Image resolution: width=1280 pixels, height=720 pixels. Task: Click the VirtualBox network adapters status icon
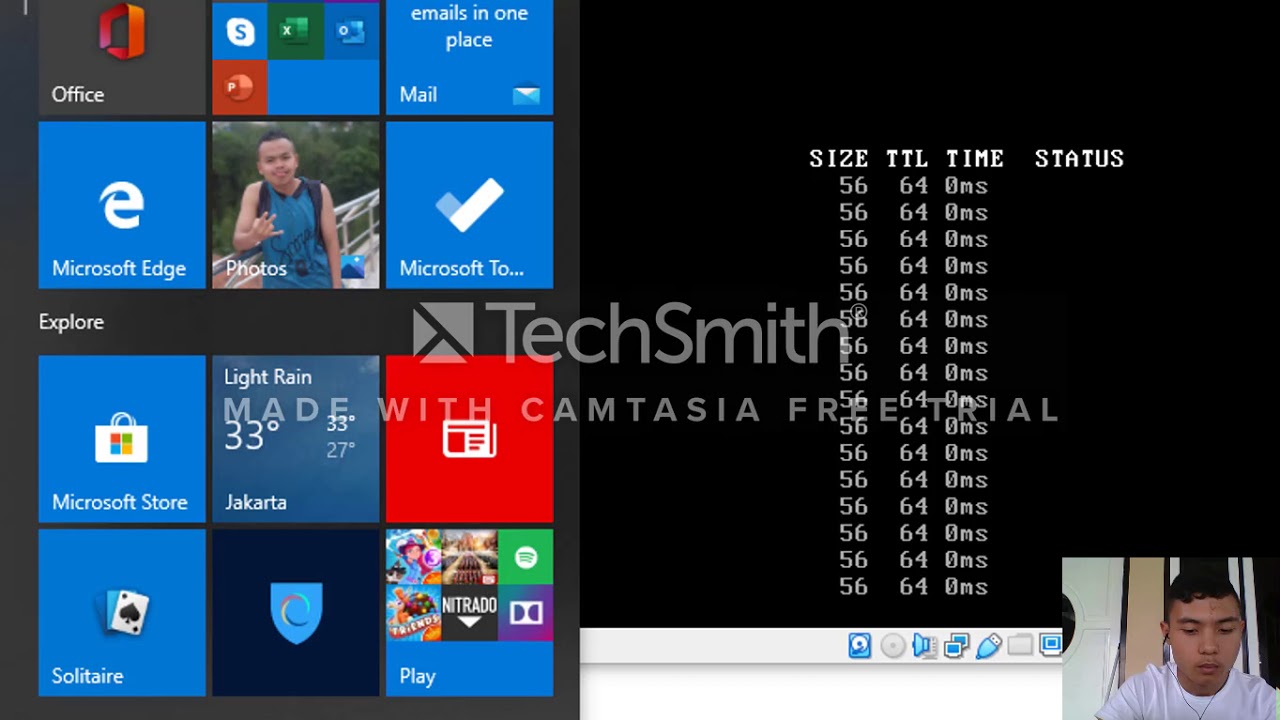click(x=956, y=646)
